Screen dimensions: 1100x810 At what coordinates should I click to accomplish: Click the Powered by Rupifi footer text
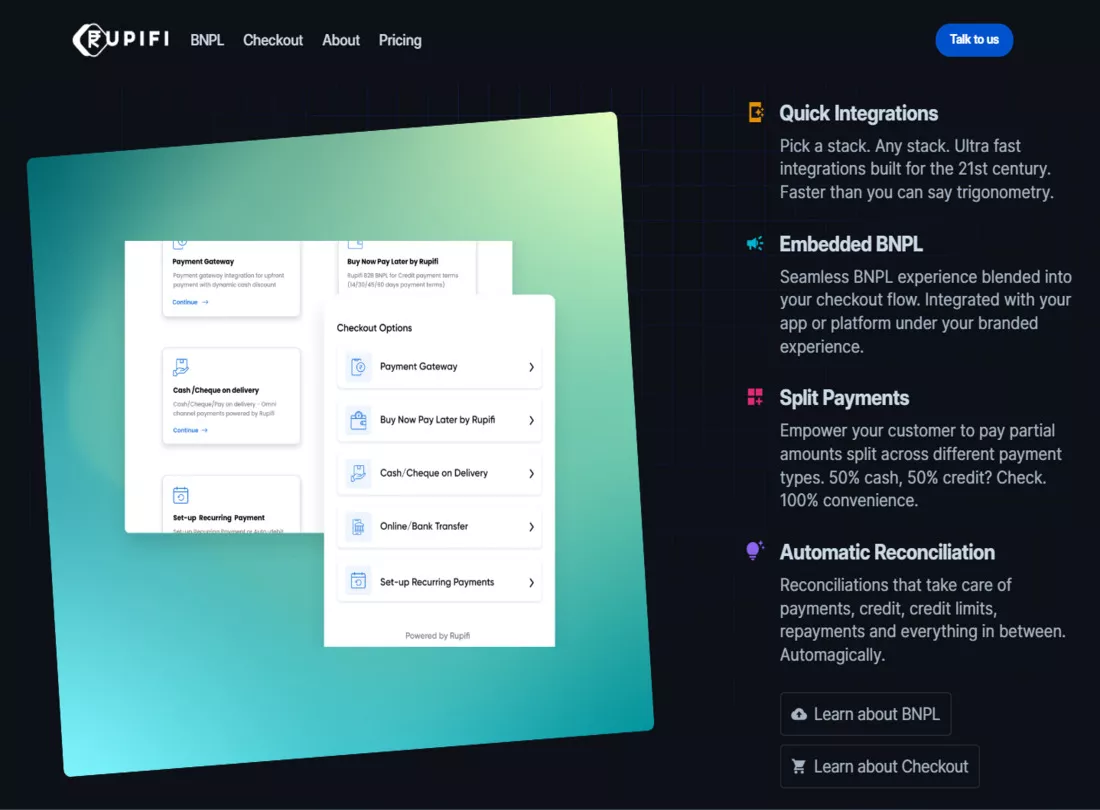pos(438,635)
